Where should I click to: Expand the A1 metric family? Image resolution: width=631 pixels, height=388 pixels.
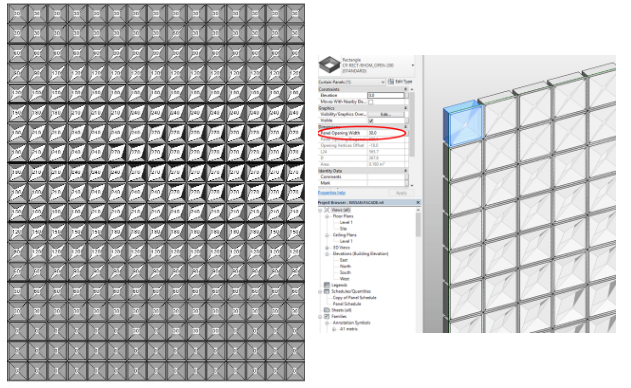tap(334, 329)
